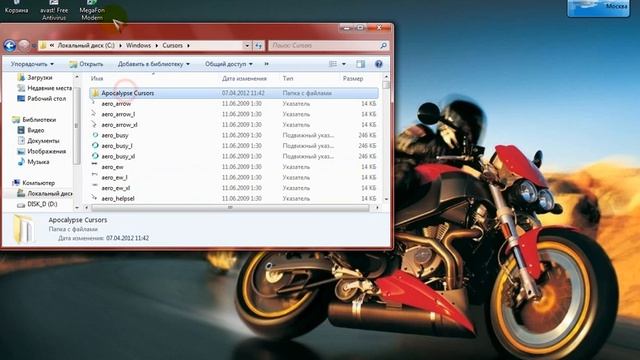This screenshot has height=360, width=640.
Task: Sort by the Размер column header
Action: point(353,78)
